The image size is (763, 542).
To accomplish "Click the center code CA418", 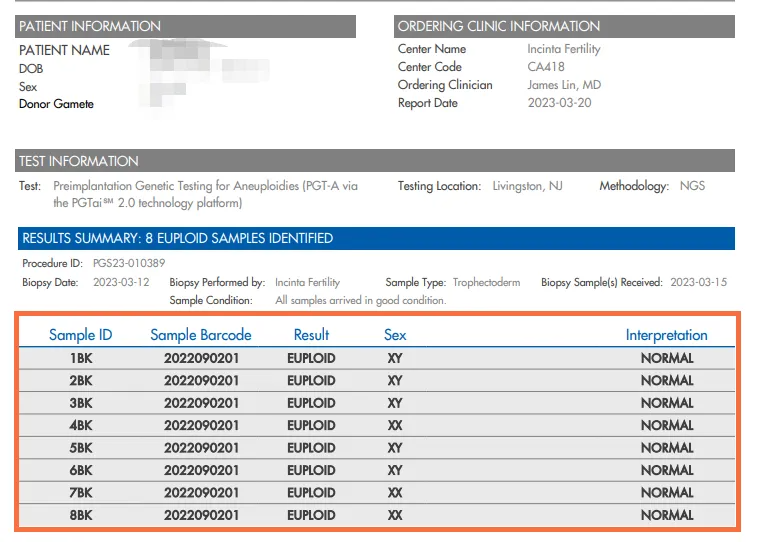I will (547, 67).
